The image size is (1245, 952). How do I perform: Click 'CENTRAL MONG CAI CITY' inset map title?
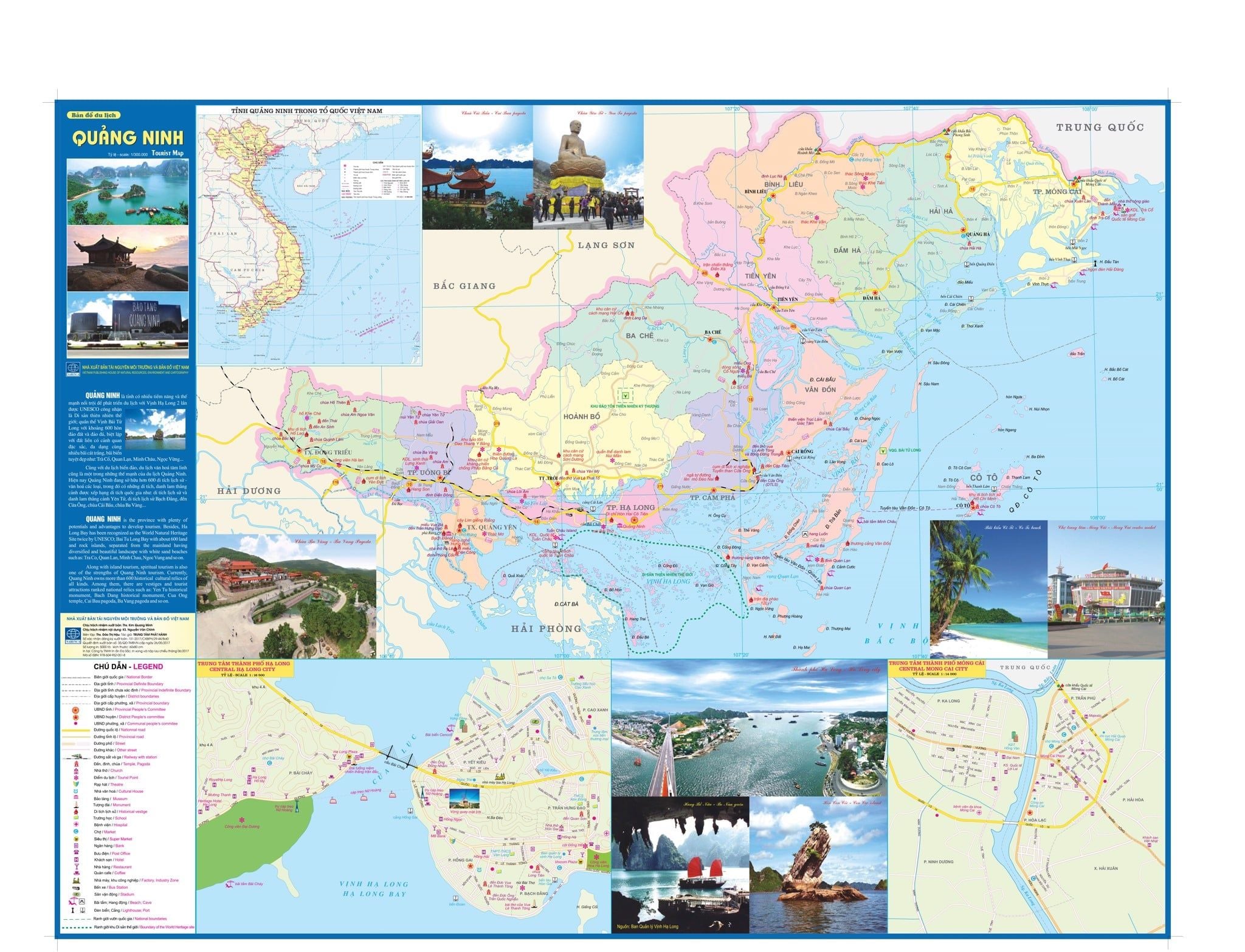click(933, 669)
